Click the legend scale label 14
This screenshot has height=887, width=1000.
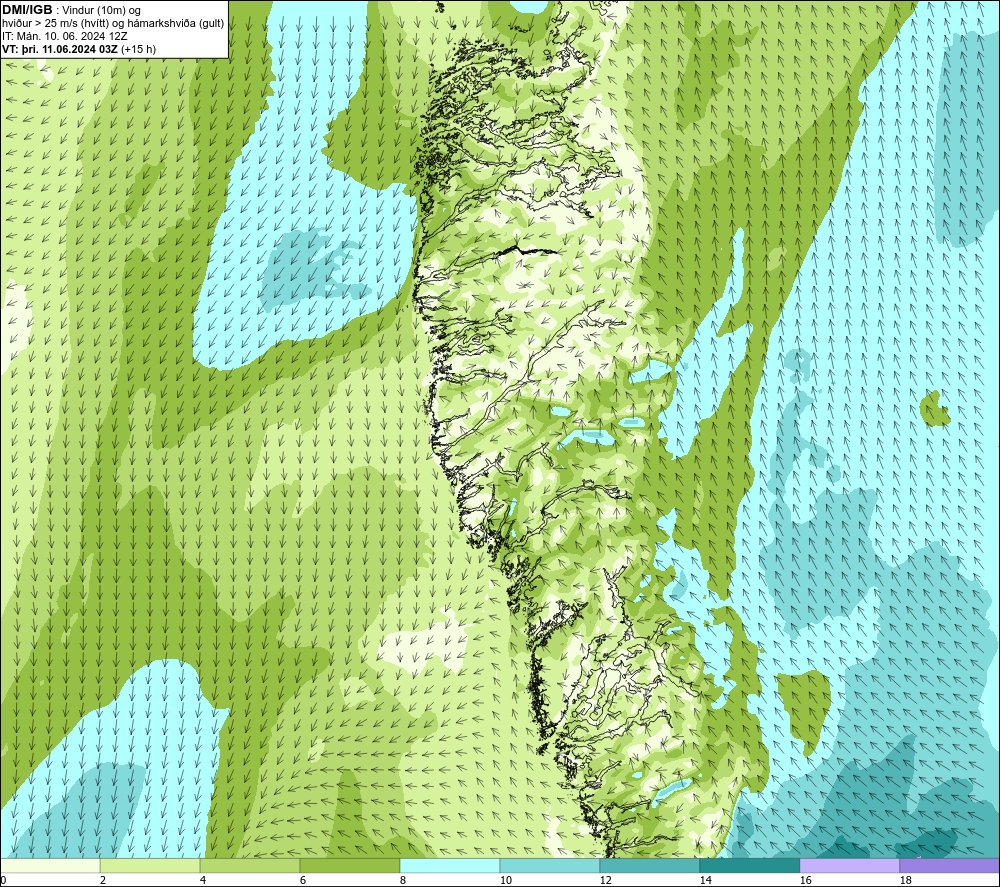(705, 880)
